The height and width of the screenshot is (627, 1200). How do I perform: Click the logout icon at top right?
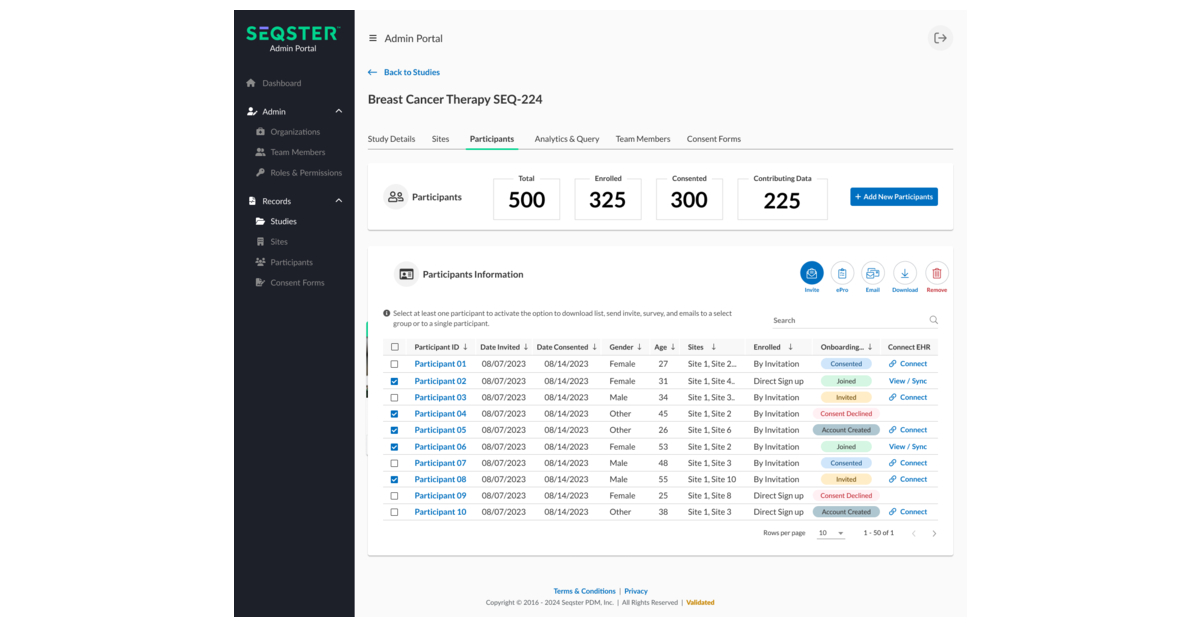point(940,37)
